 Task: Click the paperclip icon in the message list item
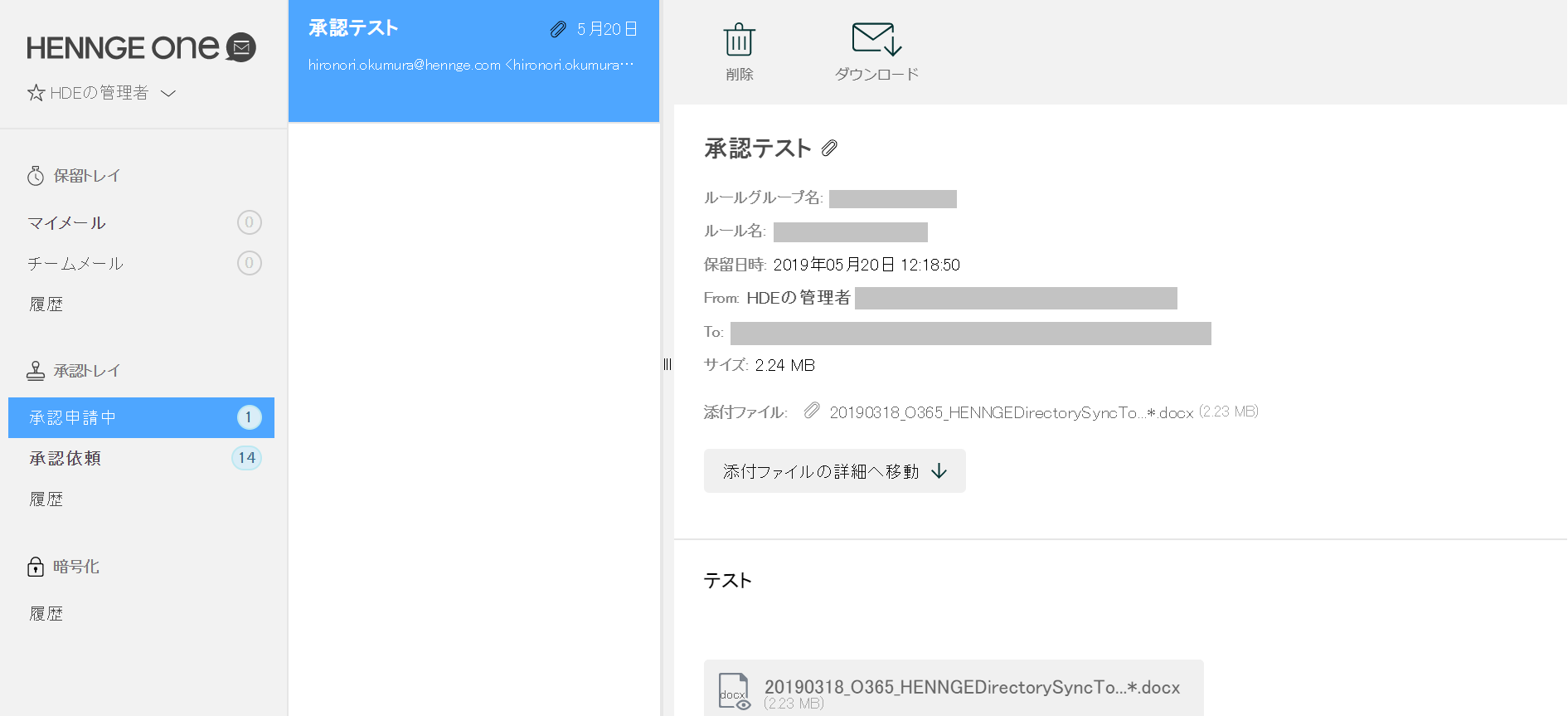558,29
